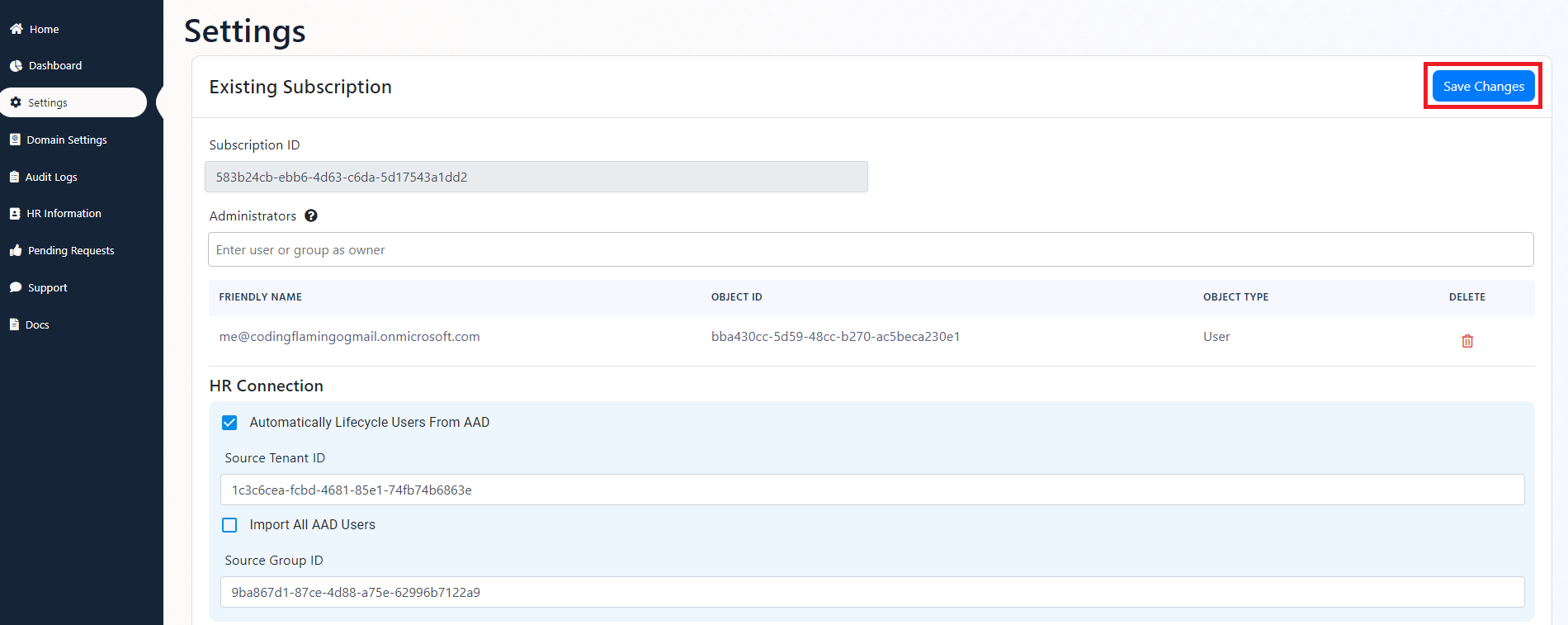The height and width of the screenshot is (625, 1568).
Task: Click the Subscription ID label
Action: pyautogui.click(x=254, y=145)
